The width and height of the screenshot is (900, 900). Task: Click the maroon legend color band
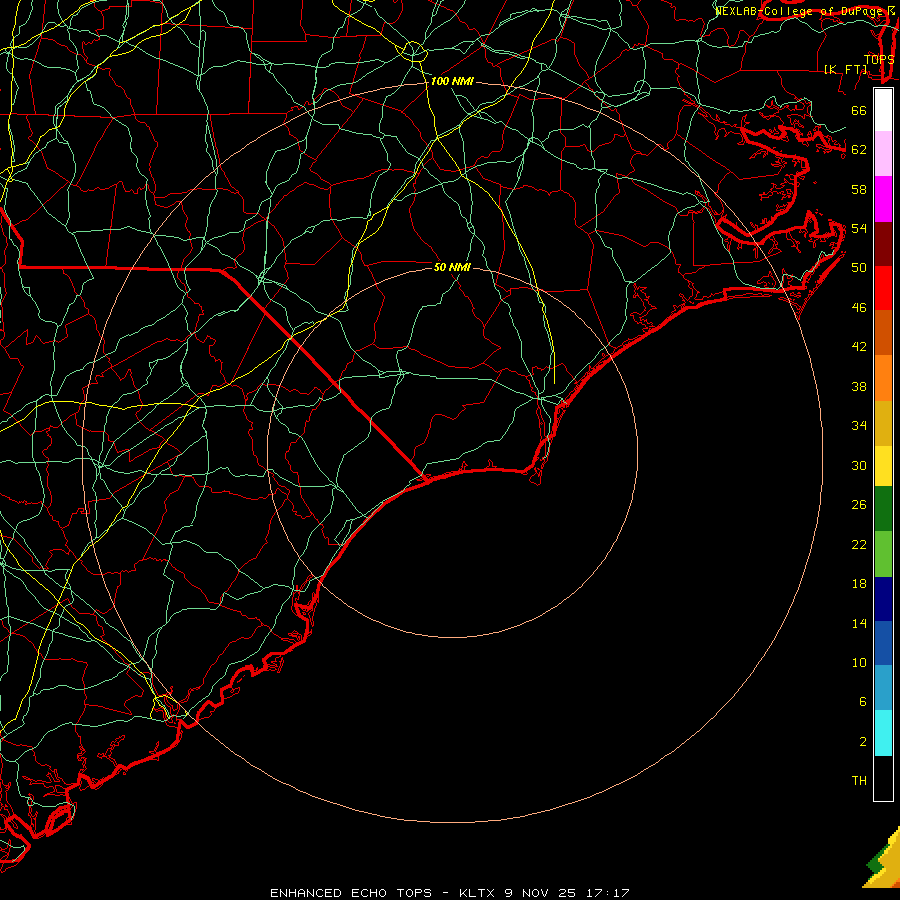click(883, 243)
